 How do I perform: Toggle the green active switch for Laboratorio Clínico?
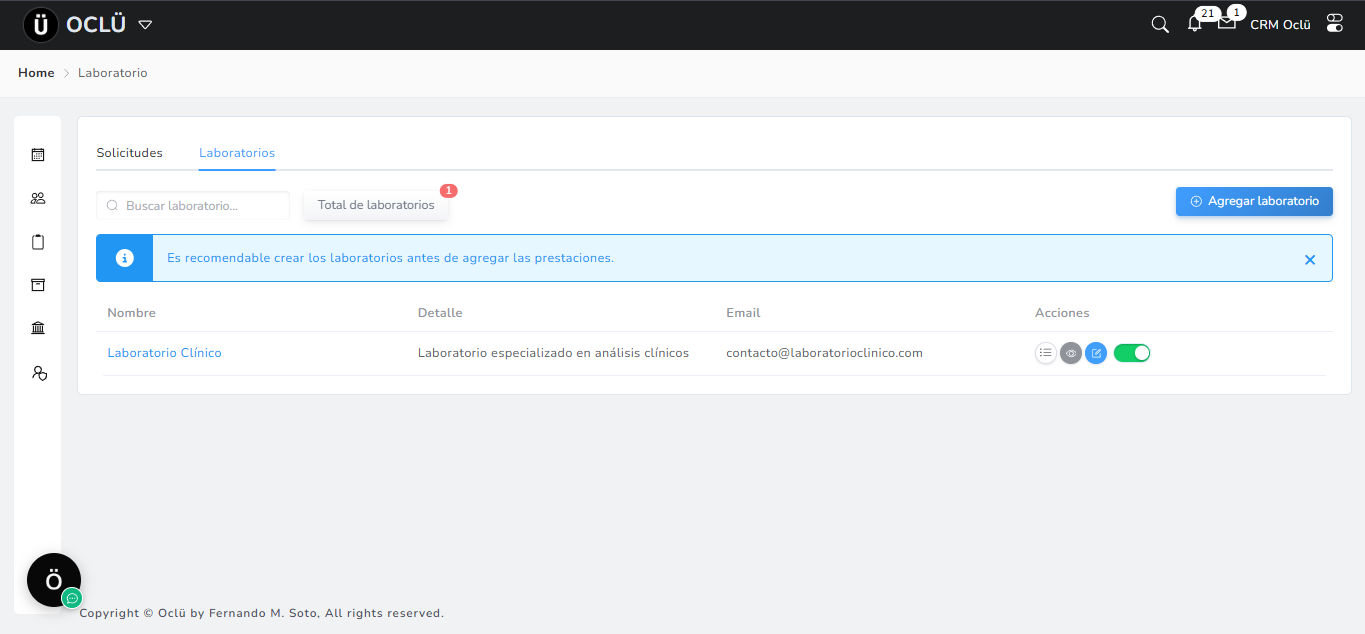[1132, 353]
